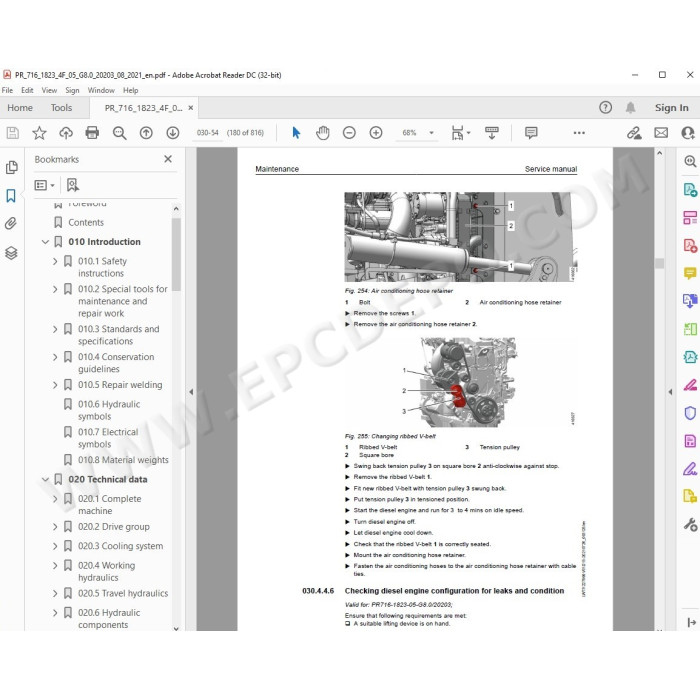Image resolution: width=700 pixels, height=700 pixels.
Task: Open notifications bell
Action: 630,107
